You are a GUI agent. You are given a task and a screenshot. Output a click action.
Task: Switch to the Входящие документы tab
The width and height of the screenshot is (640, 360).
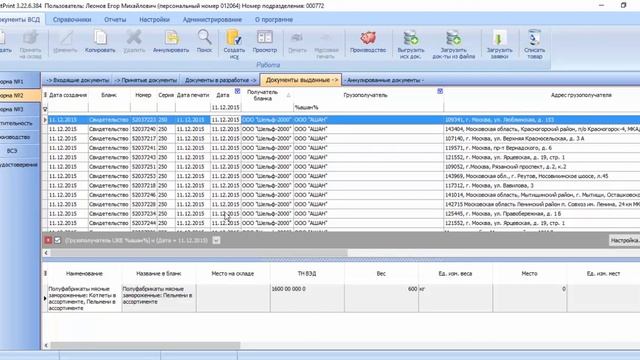[78, 80]
